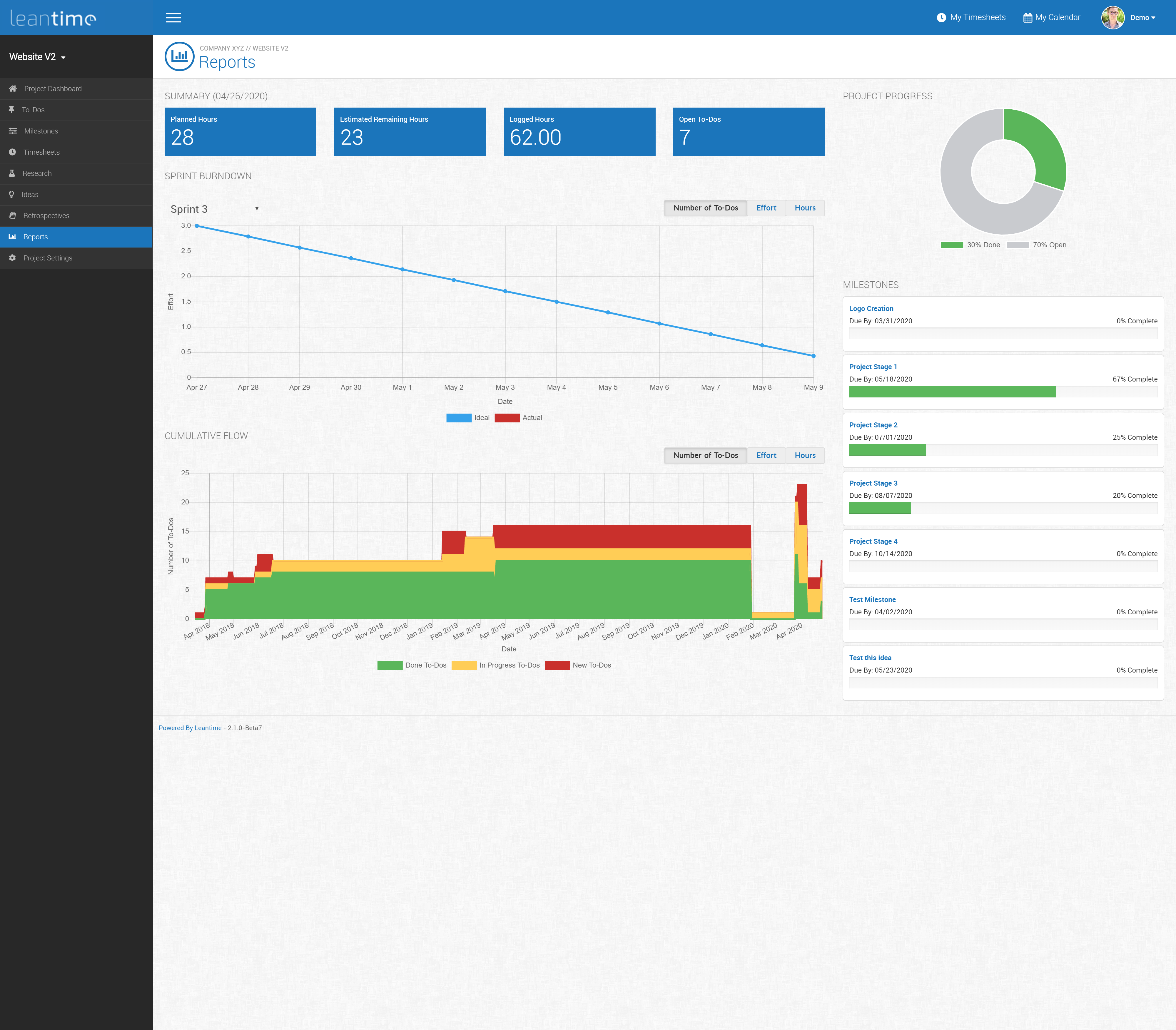Click the Ideas lightbulb icon
The width and height of the screenshot is (1176, 1030).
click(11, 194)
